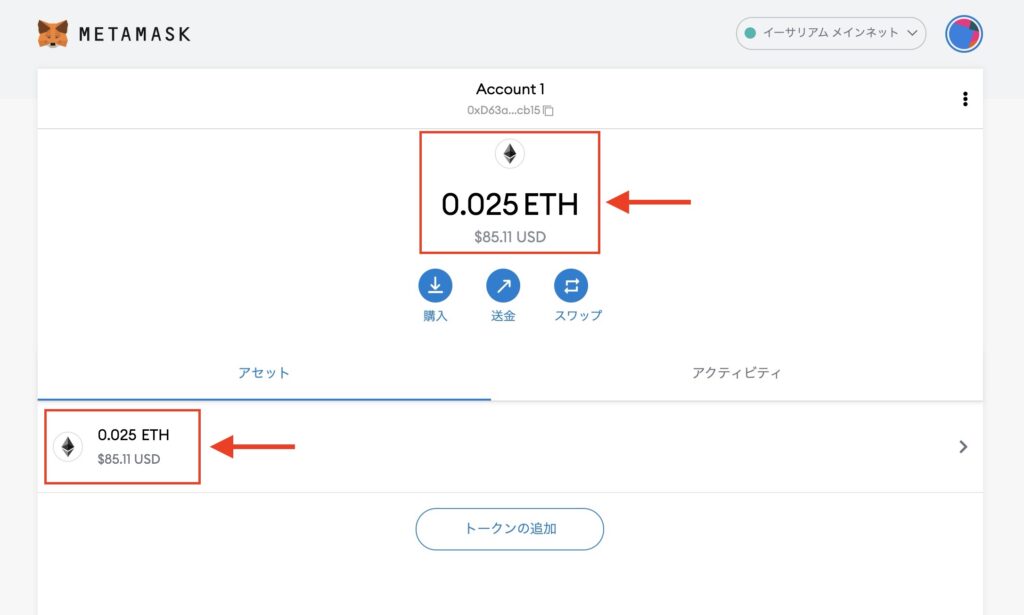1024x615 pixels.
Task: Click the blue 購入 buy icon
Action: 435,285
